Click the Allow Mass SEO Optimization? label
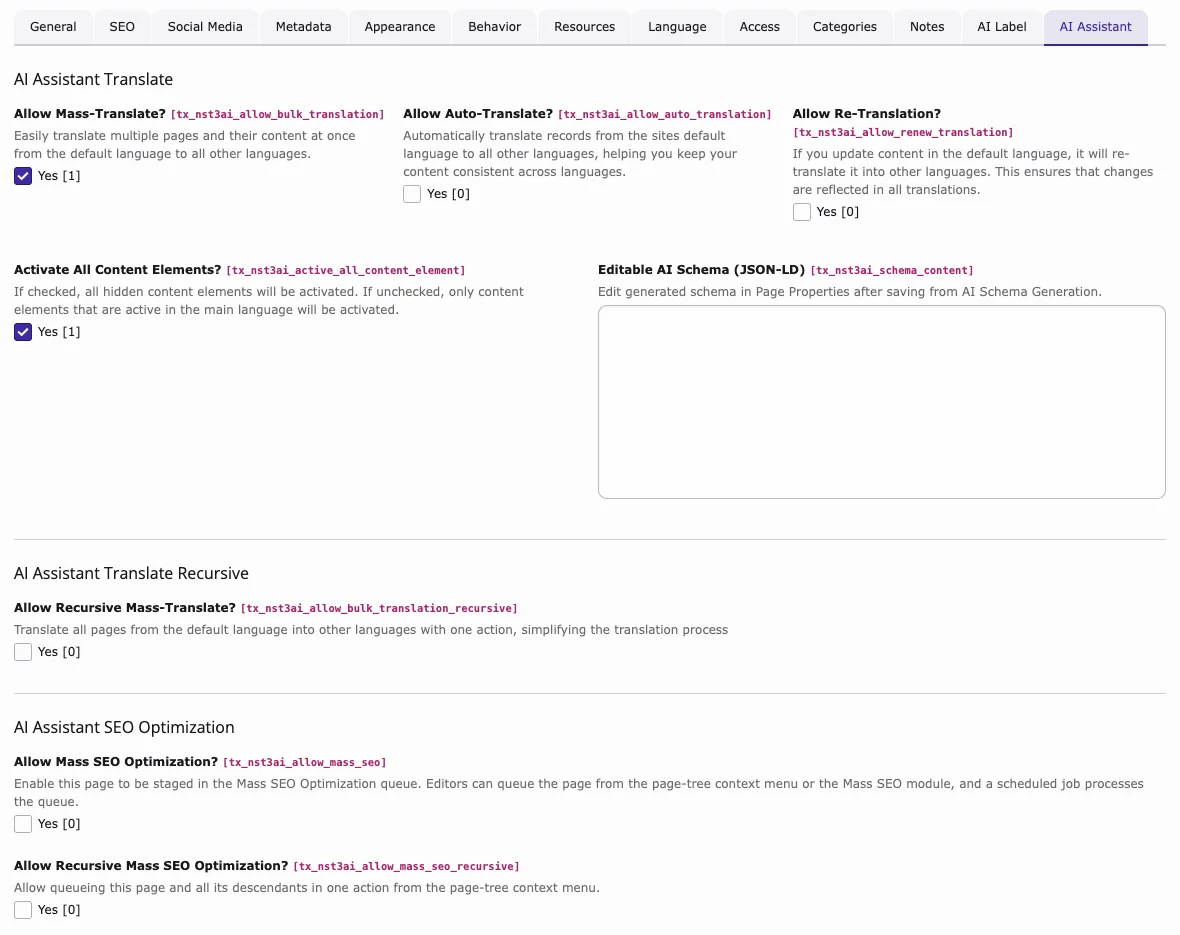Viewport: 1180px width, 935px height. pos(116,762)
